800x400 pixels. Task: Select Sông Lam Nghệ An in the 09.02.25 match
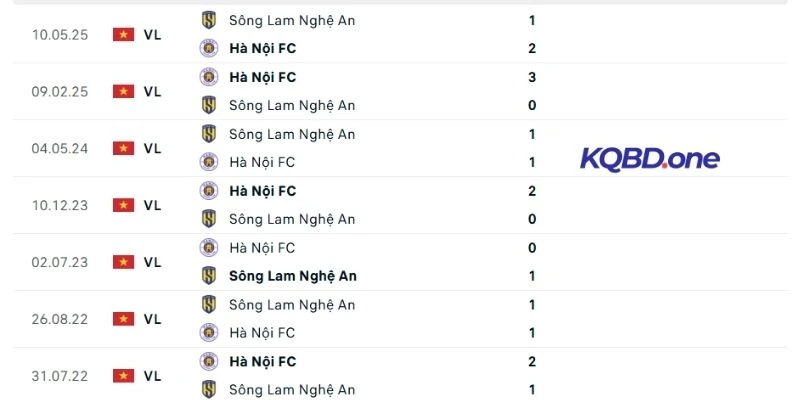pos(292,105)
